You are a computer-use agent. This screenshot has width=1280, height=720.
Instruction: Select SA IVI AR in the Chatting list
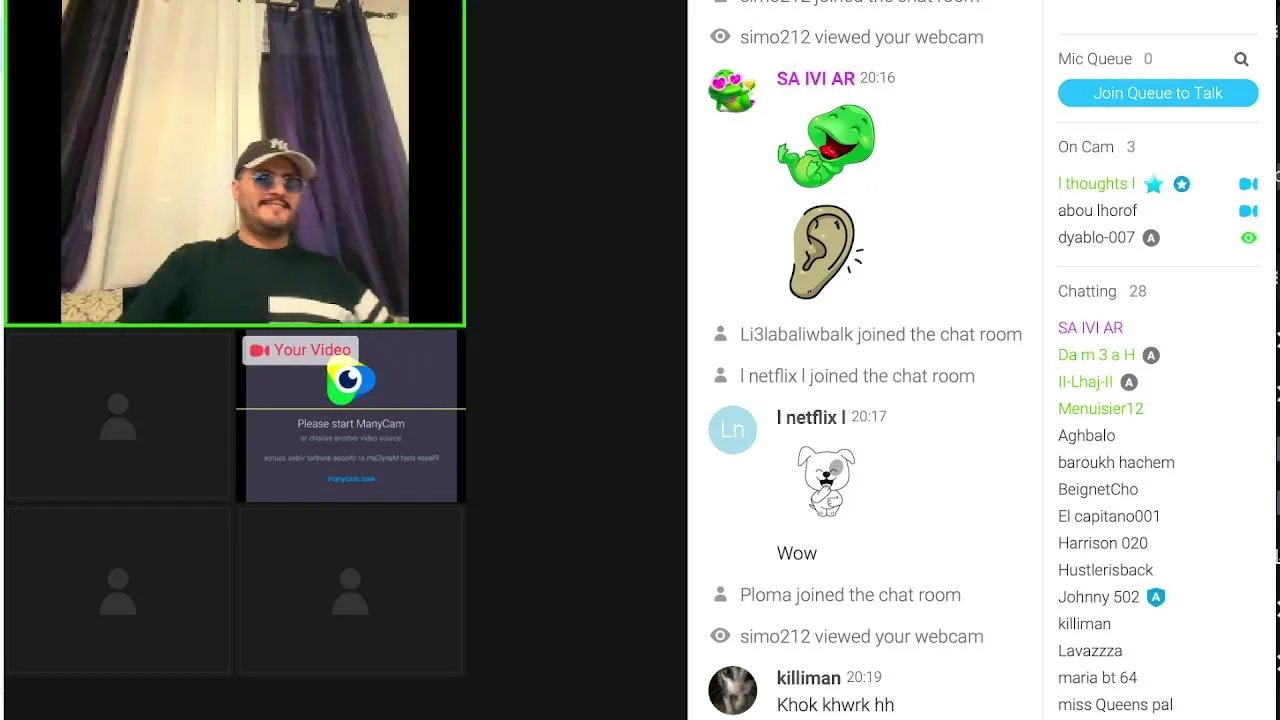pos(1090,328)
